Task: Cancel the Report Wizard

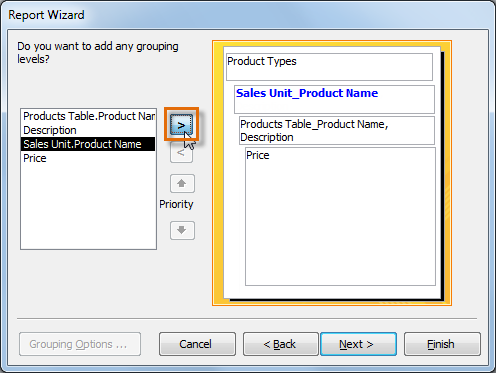Action: tap(197, 344)
